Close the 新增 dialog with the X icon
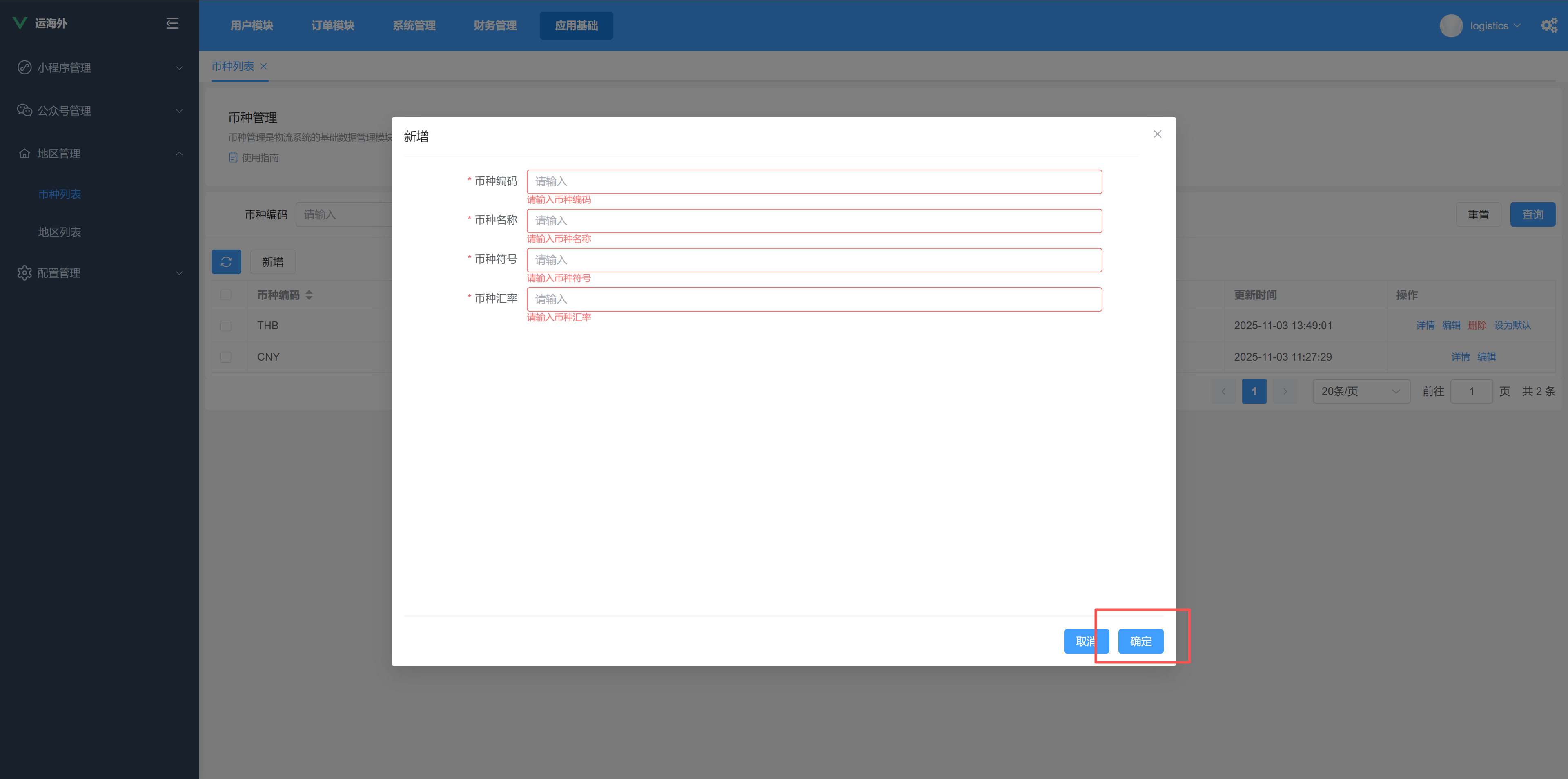This screenshot has height=779, width=1568. pyautogui.click(x=1157, y=134)
